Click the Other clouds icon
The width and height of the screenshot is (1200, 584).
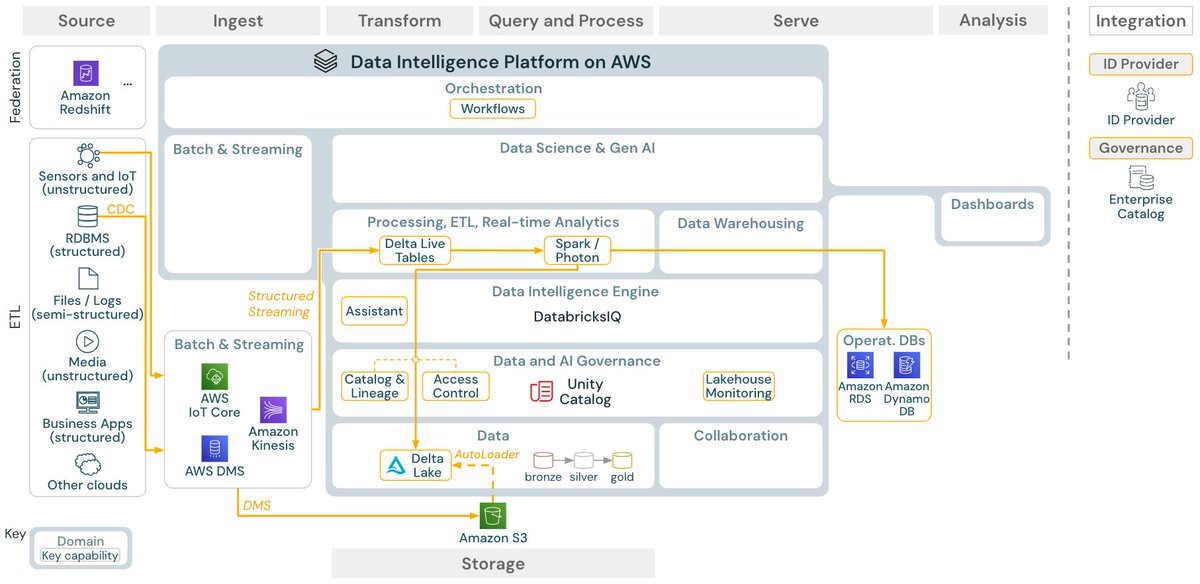[x=87, y=464]
